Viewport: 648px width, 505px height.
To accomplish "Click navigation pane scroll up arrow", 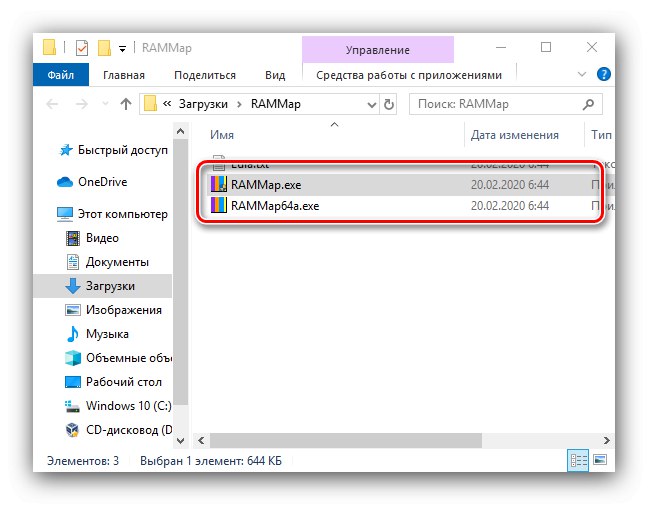I will 180,131.
